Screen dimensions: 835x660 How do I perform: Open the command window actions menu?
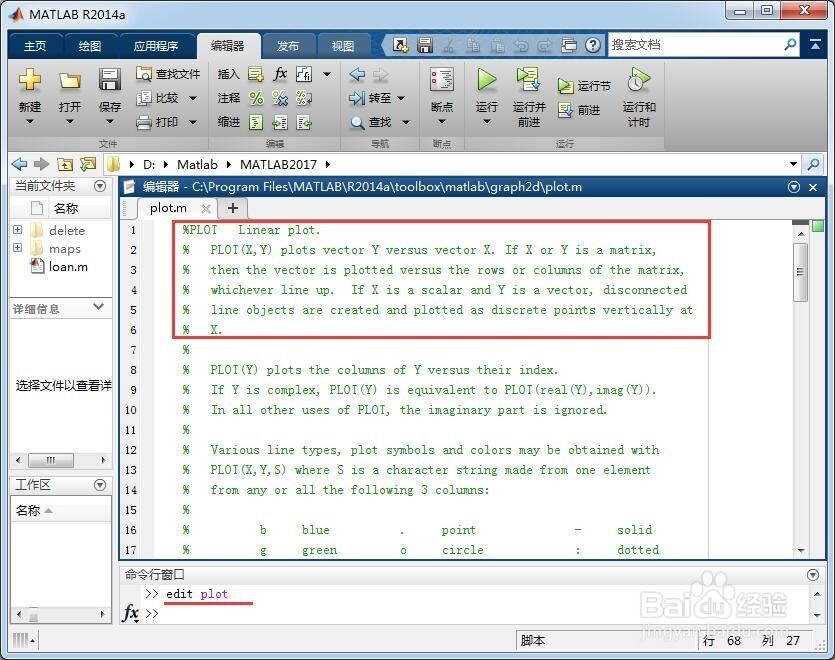tap(813, 575)
